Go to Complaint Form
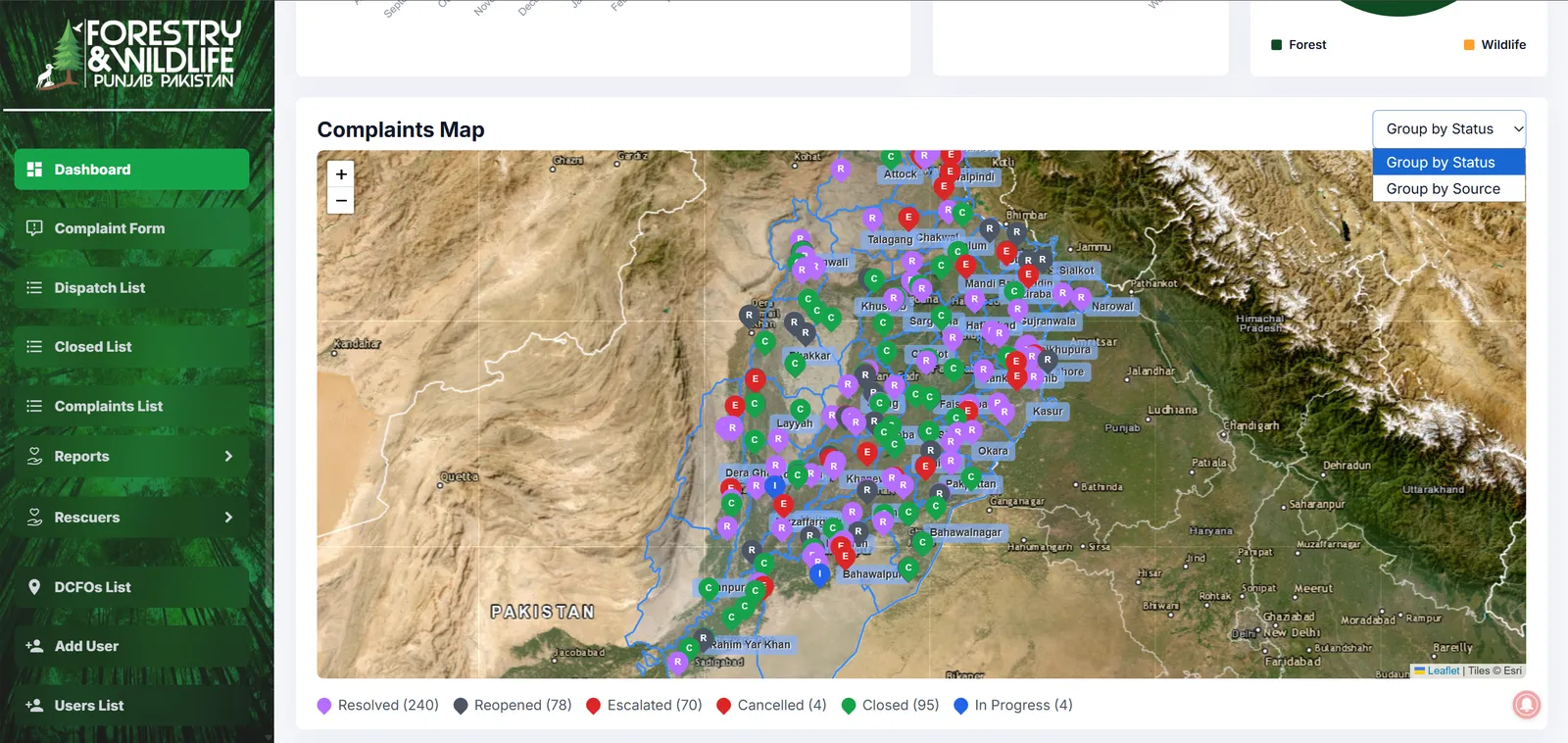This screenshot has height=743, width=1568. pyautogui.click(x=131, y=228)
